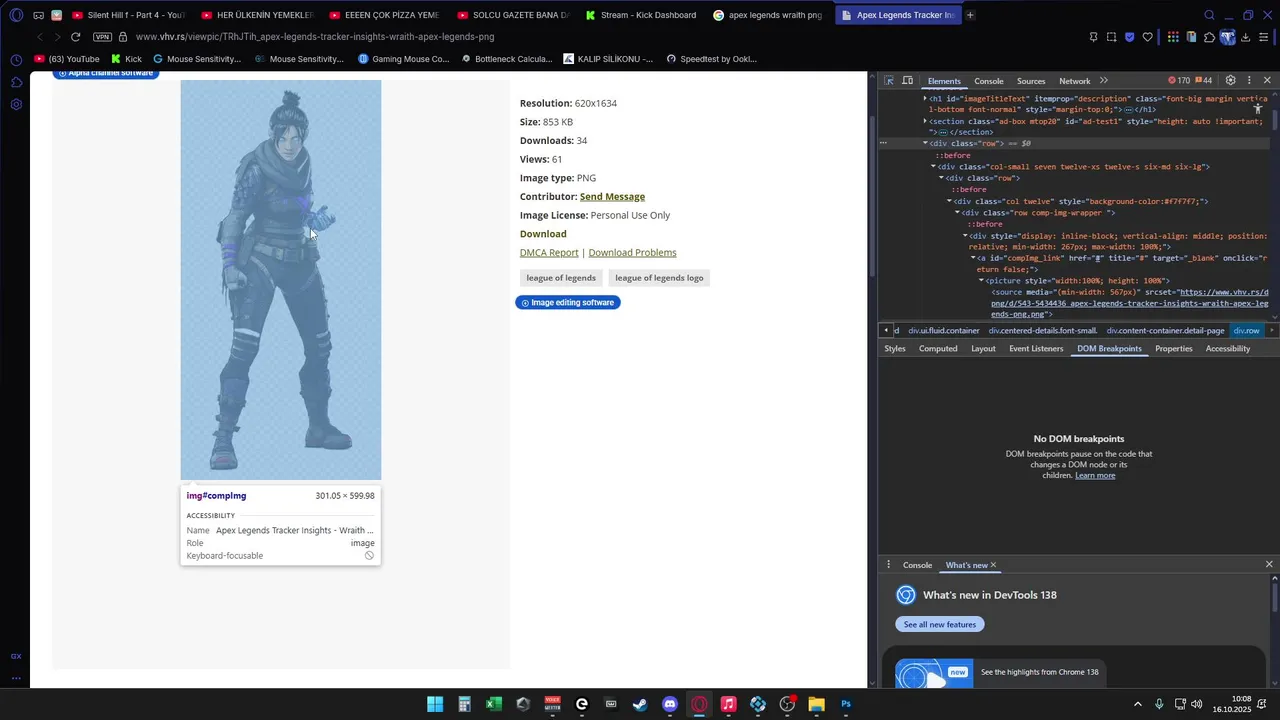Viewport: 1280px width, 720px height.
Task: Collapse the col-small seven div node
Action: (933, 166)
